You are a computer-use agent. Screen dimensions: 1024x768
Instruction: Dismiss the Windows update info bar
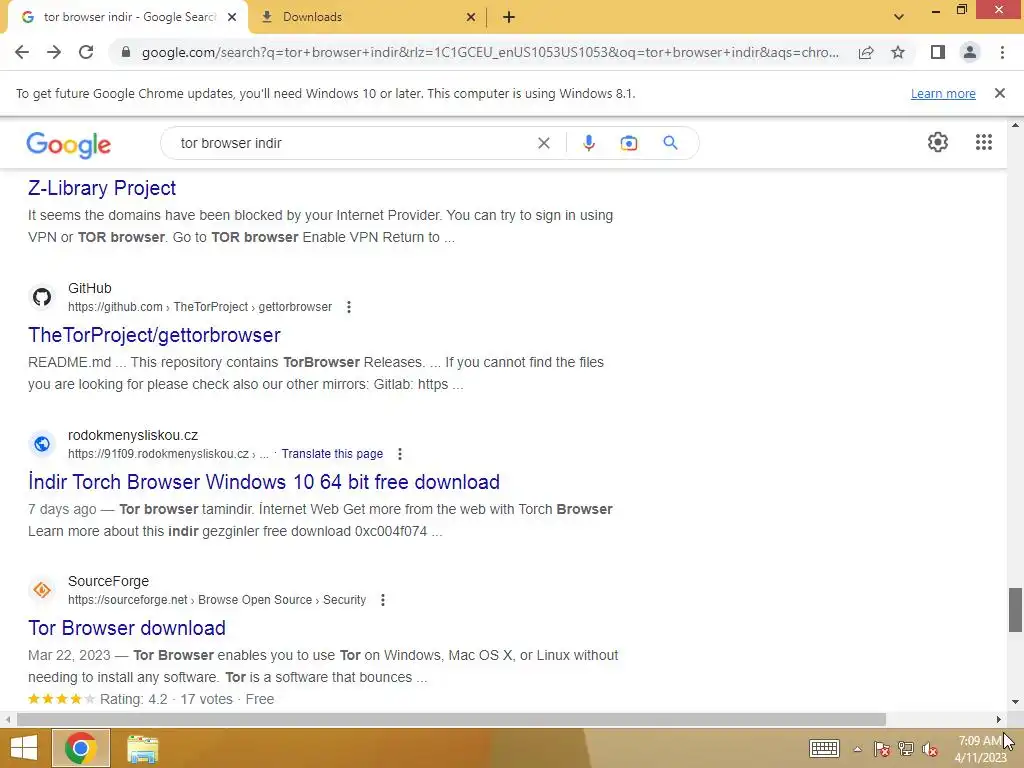tap(999, 93)
